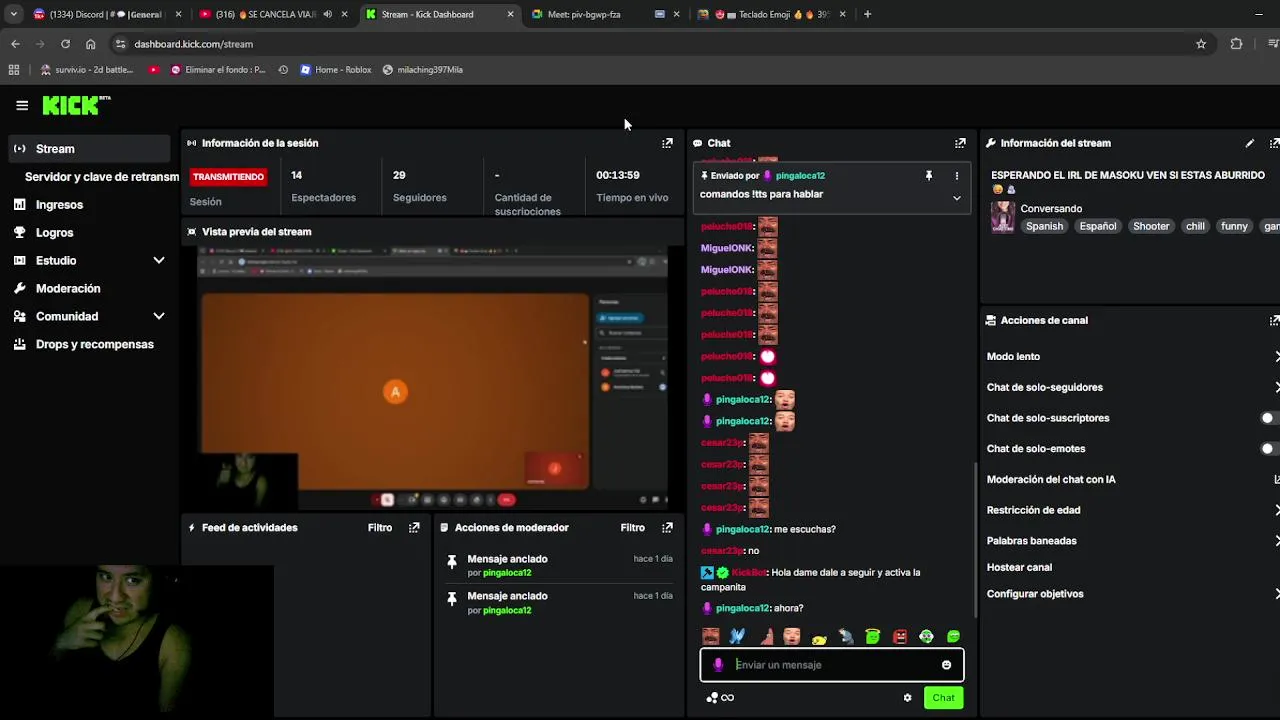Open the emoji picker in message box
Screen dimensions: 1280x720
[946, 665]
